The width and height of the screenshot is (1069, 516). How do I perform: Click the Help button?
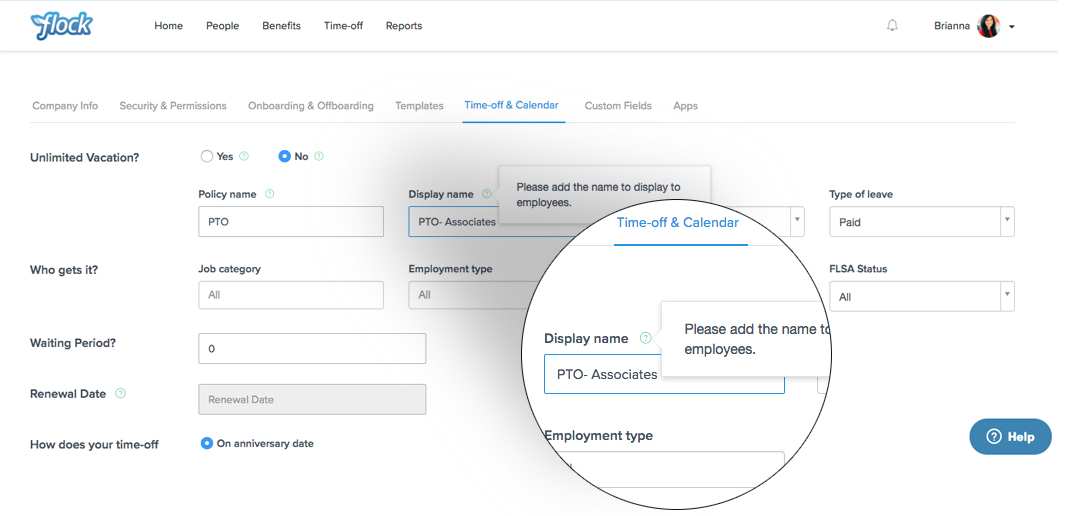1010,436
